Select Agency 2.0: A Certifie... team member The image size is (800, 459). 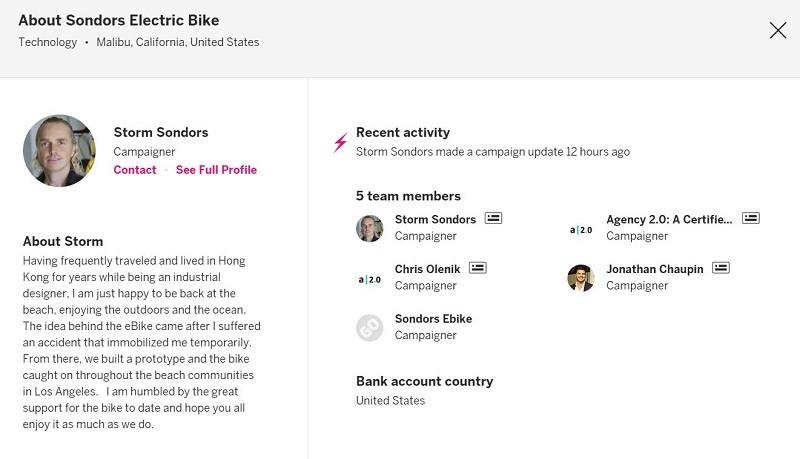pos(669,219)
